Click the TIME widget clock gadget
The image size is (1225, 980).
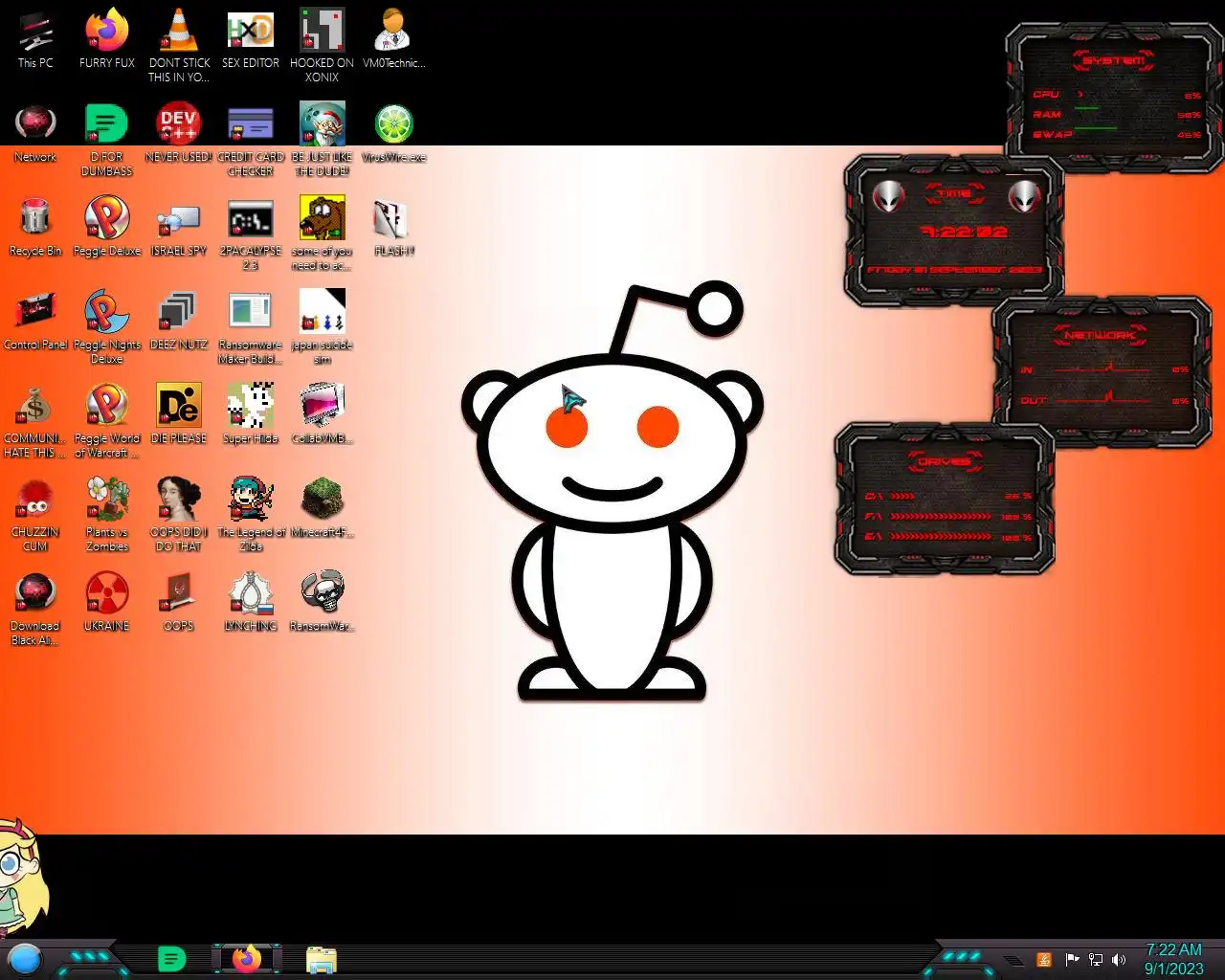coord(953,232)
